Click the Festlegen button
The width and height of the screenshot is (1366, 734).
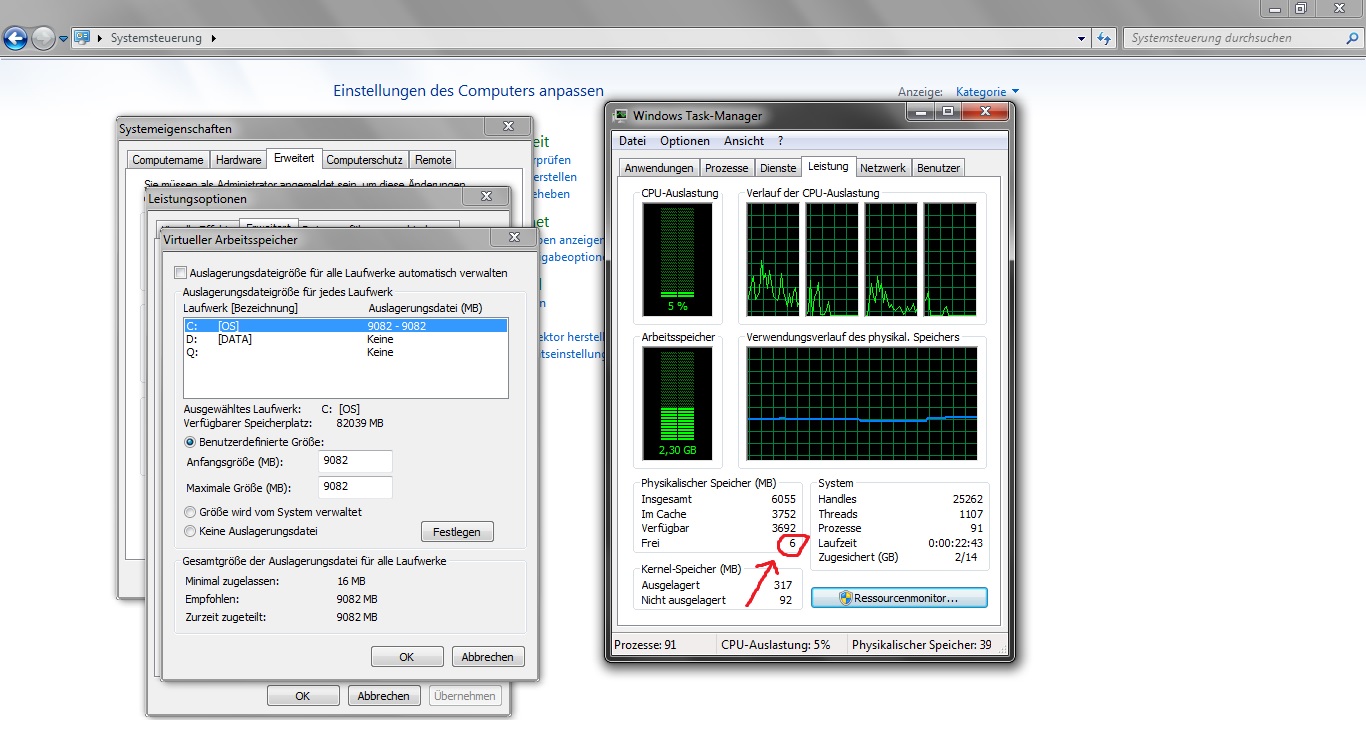pyautogui.click(x=457, y=532)
